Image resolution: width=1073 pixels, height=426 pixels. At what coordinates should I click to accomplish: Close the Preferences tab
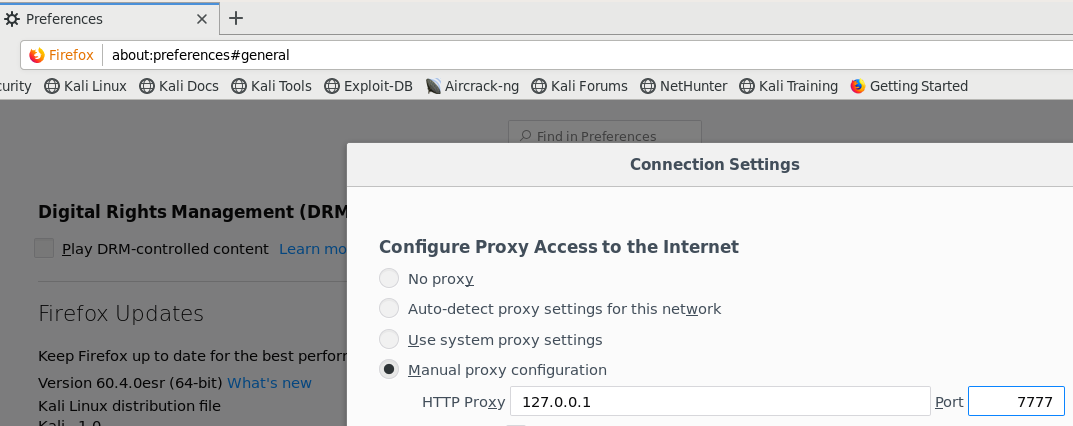pos(203,18)
